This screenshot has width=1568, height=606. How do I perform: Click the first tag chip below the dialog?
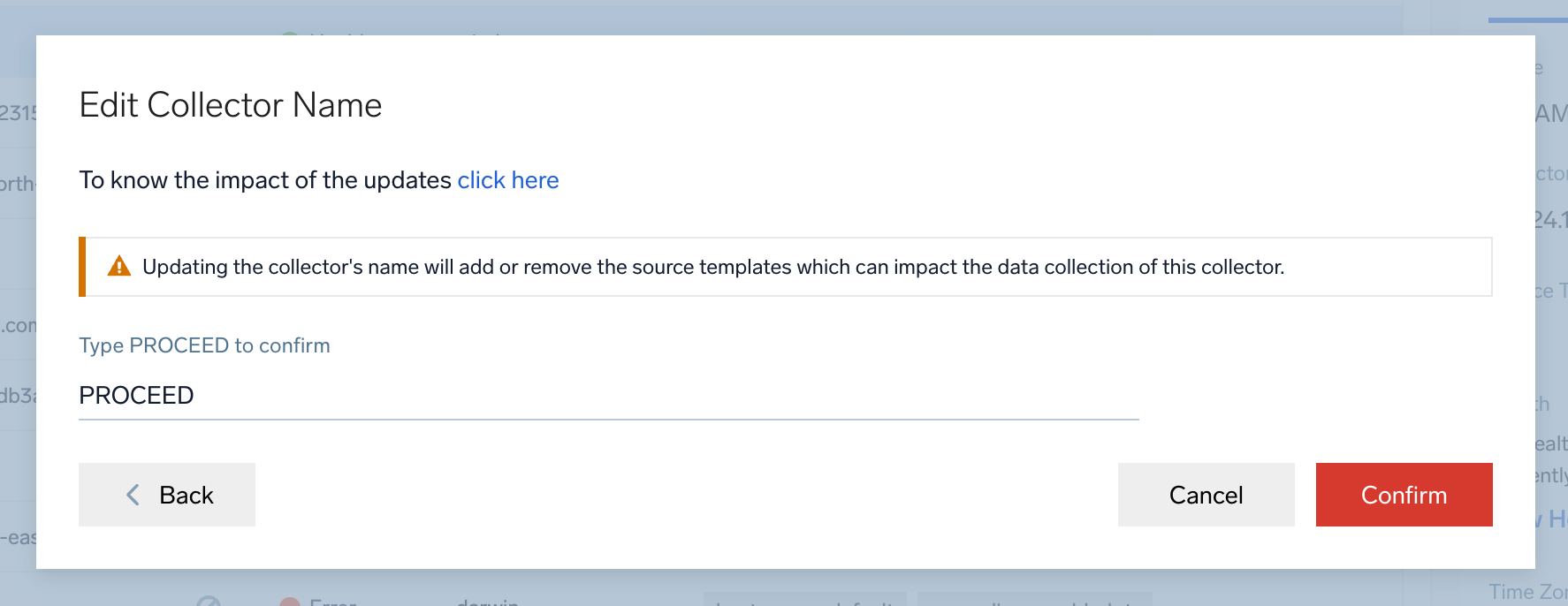804,600
